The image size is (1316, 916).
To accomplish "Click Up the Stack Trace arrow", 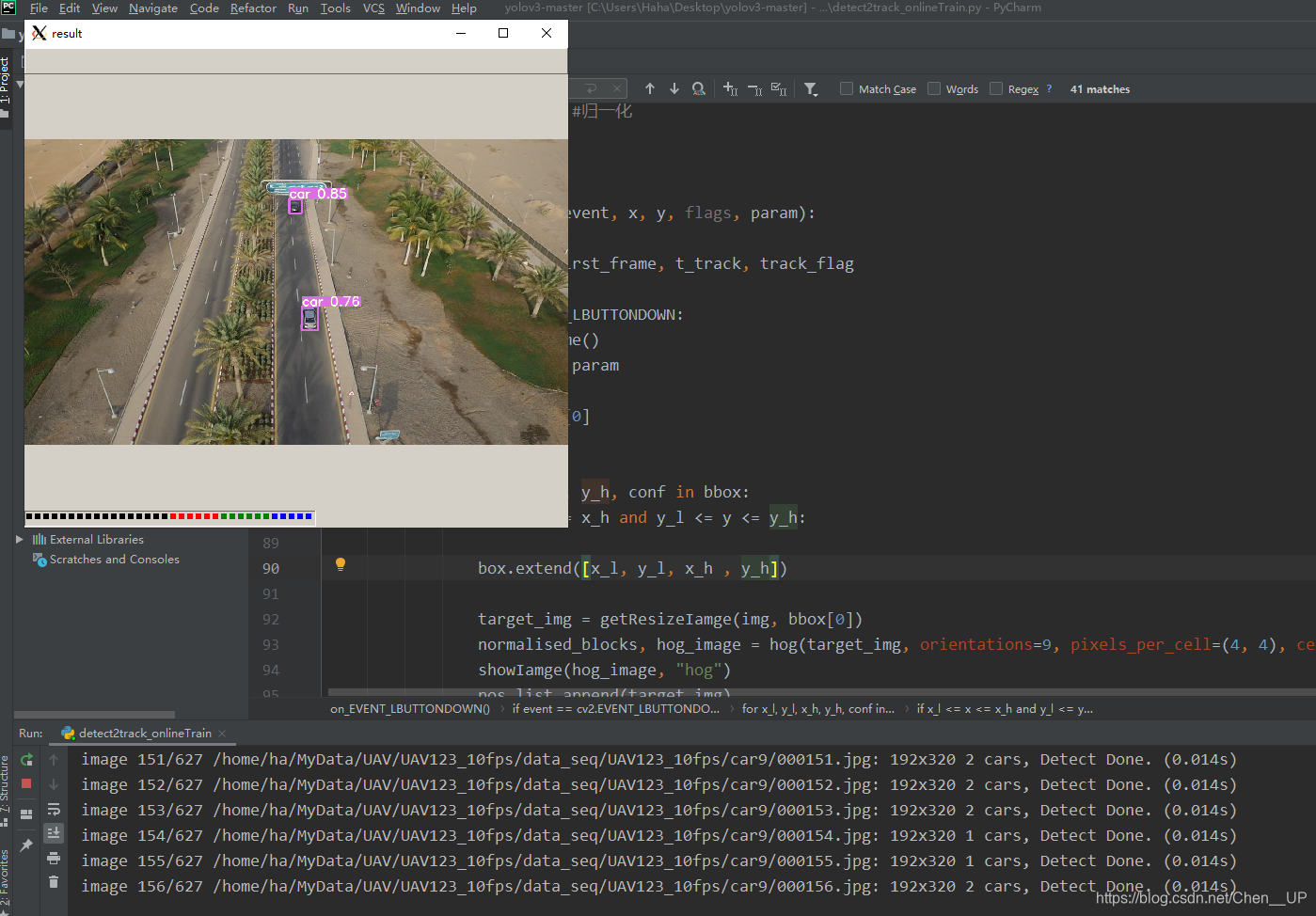I will click(54, 759).
